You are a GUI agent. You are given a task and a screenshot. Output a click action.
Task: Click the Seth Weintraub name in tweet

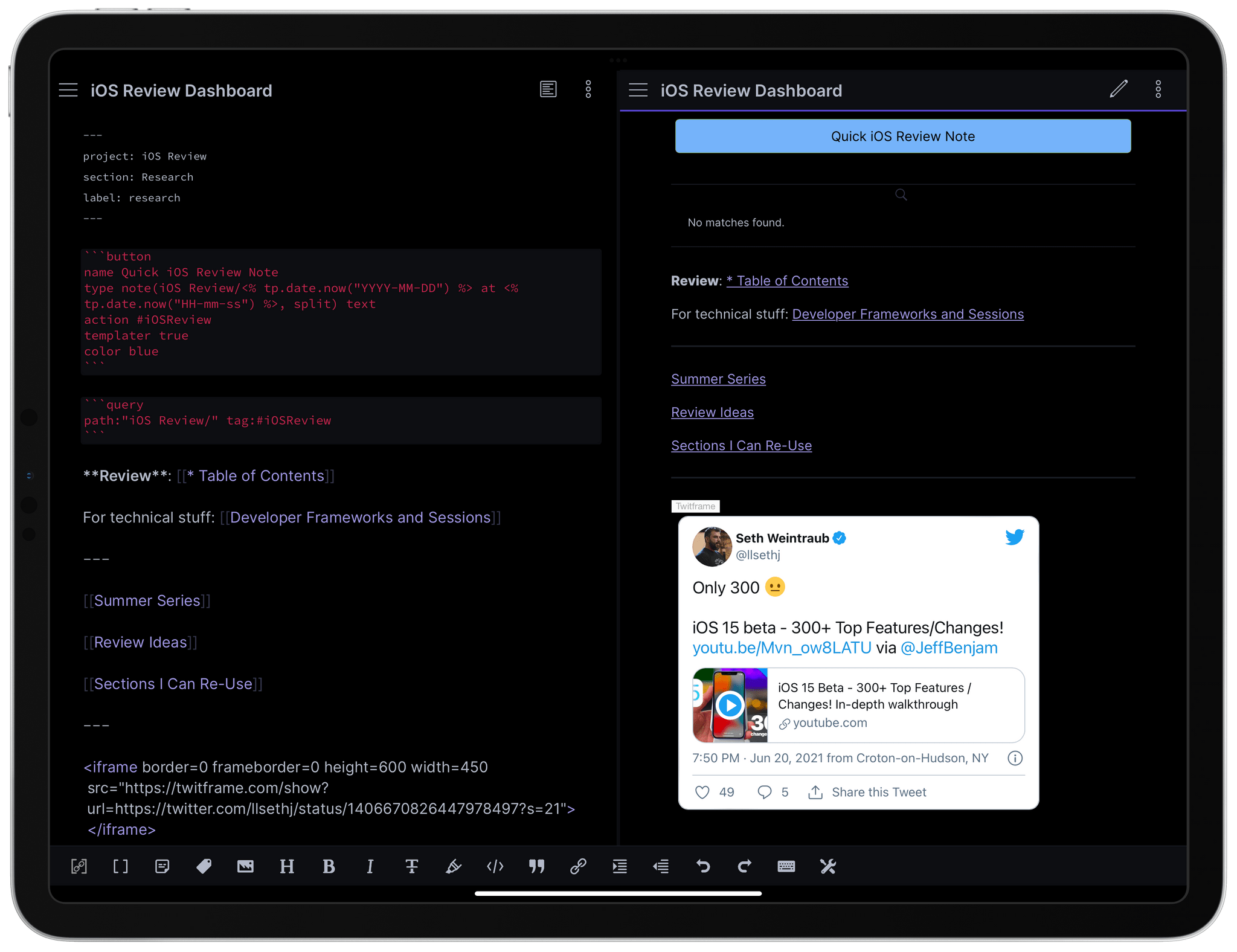(782, 538)
